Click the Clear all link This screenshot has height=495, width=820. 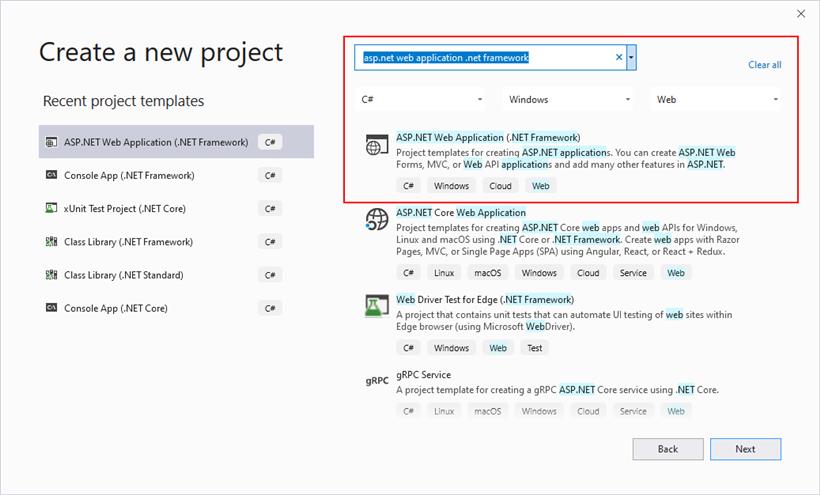tap(765, 65)
